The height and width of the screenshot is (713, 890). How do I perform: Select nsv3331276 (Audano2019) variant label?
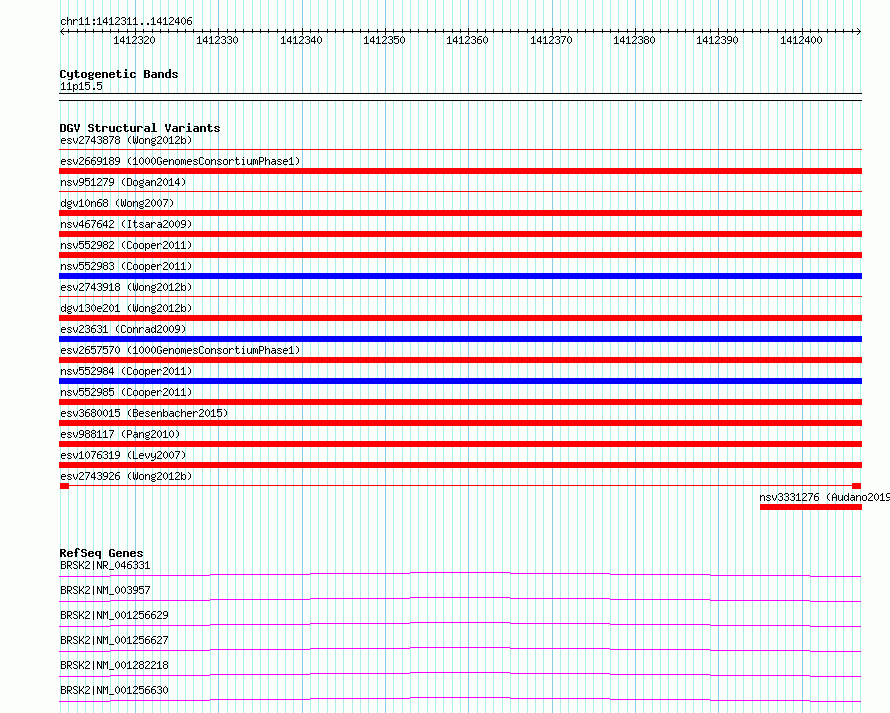pos(824,497)
